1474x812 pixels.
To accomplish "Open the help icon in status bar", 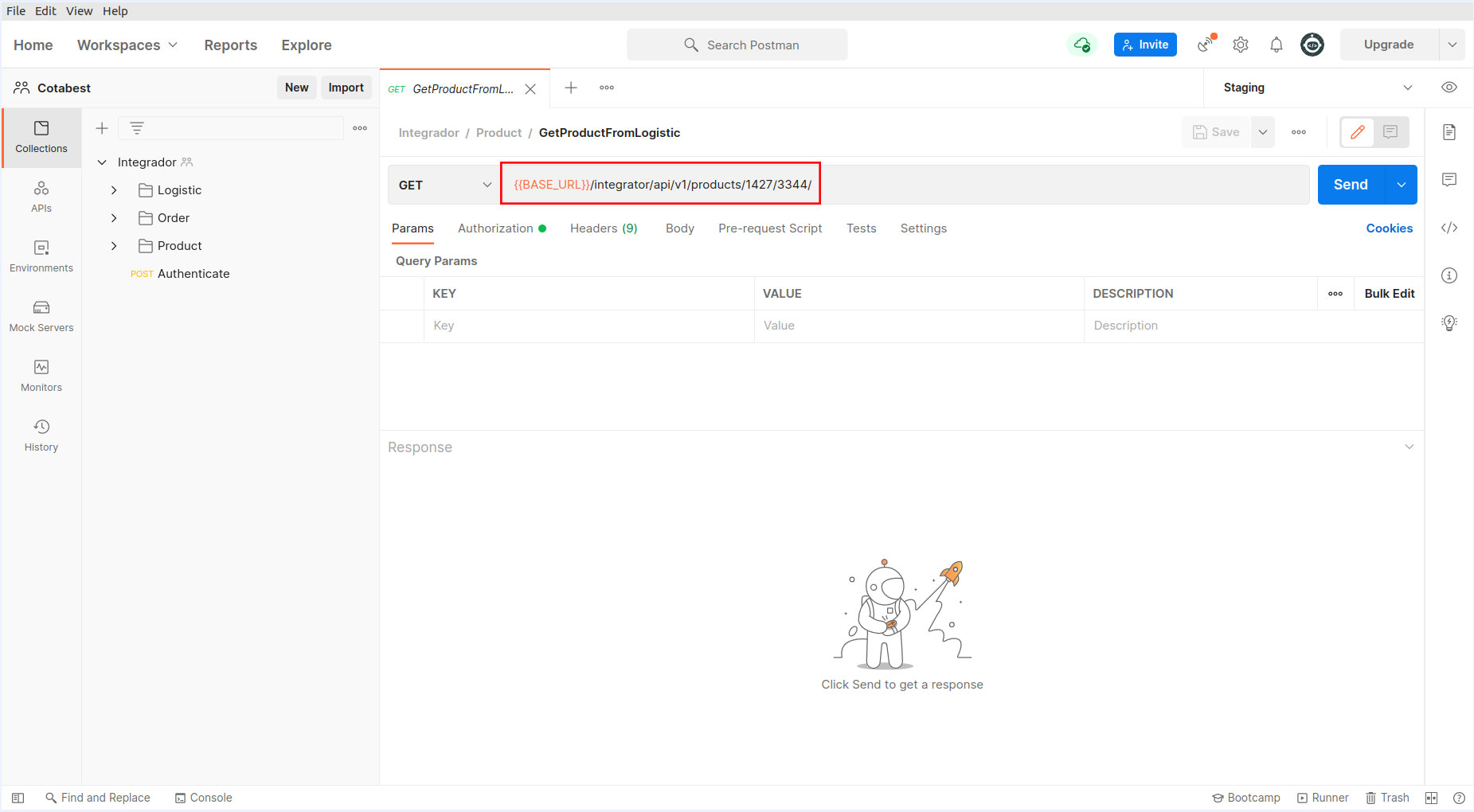I will click(1459, 798).
